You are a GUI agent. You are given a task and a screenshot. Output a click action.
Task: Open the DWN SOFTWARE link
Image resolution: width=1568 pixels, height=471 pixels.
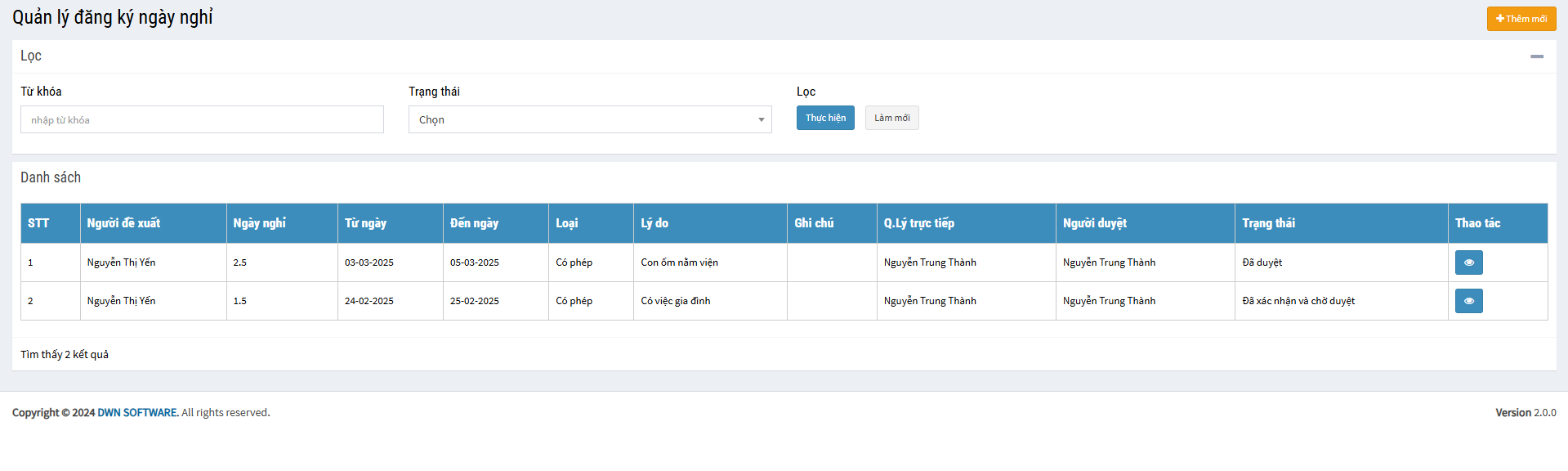pos(137,413)
